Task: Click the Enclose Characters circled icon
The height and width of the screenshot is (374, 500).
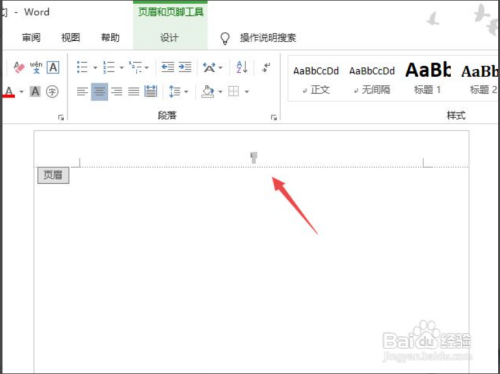Action: 52,91
